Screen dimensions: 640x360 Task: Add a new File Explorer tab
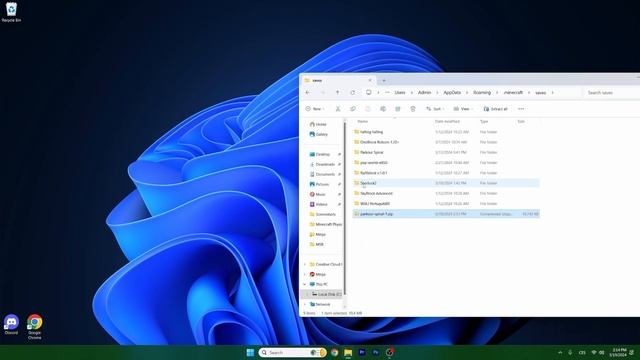coord(384,80)
